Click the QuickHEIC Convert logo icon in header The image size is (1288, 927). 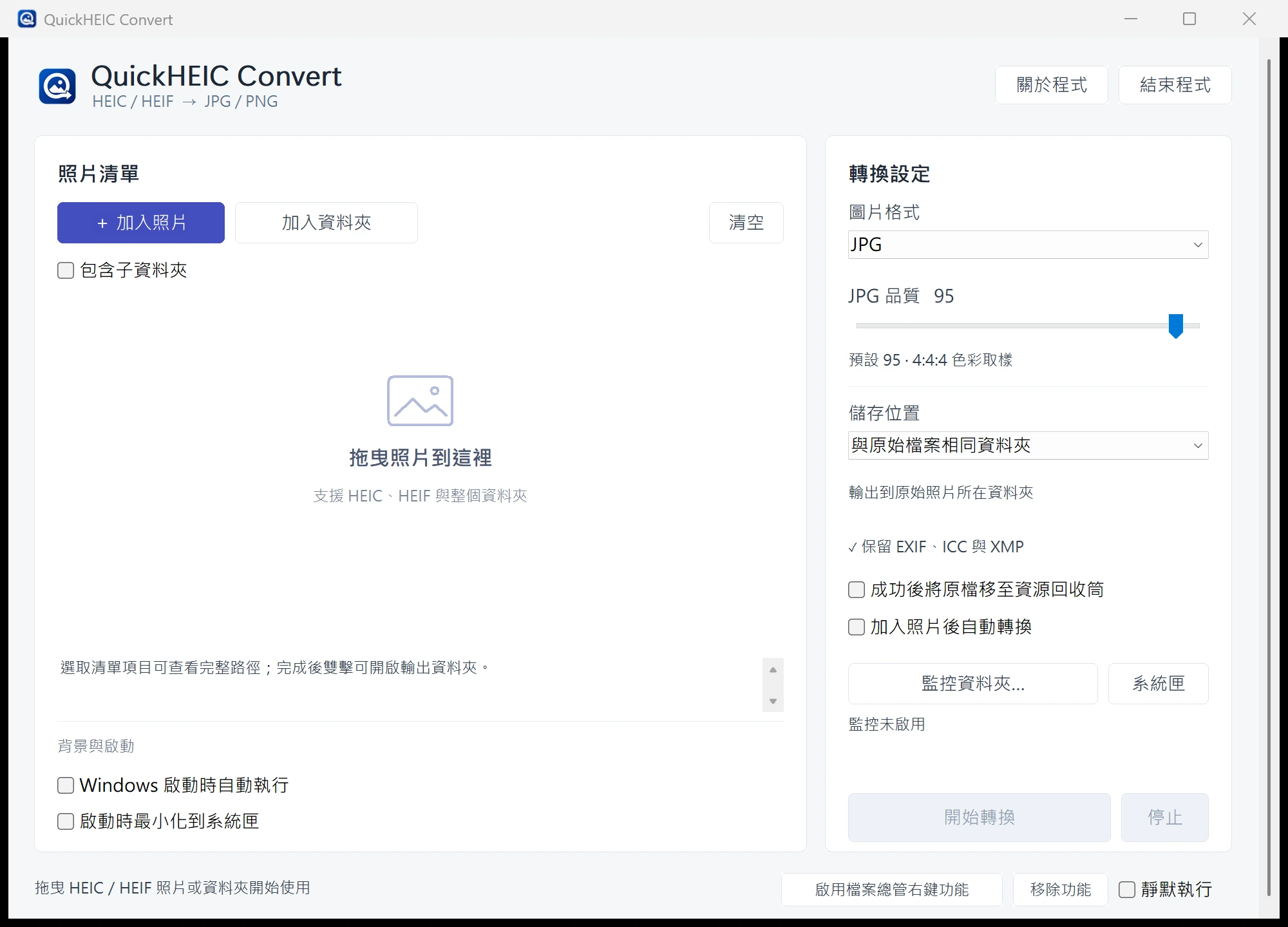point(57,86)
